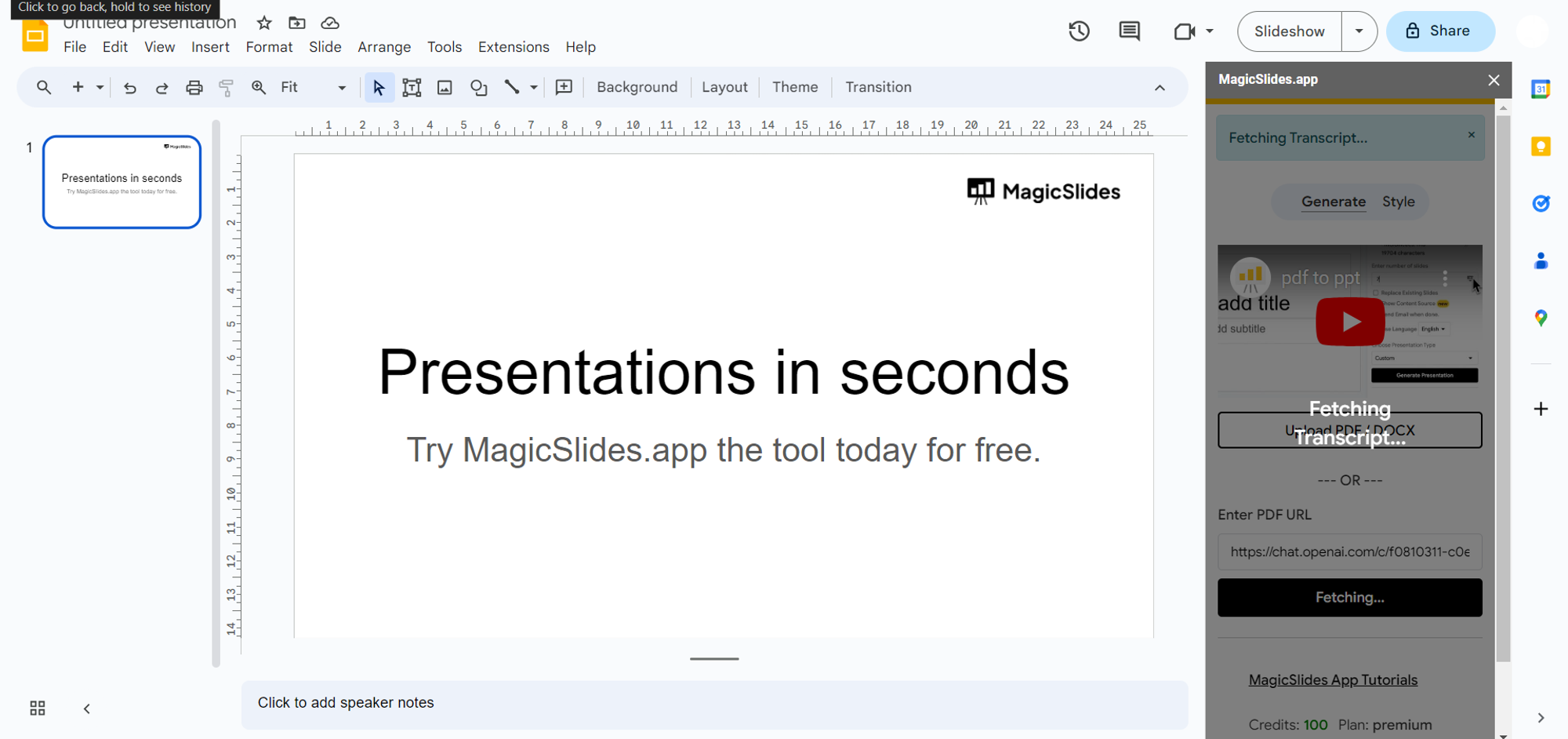Image resolution: width=1568 pixels, height=739 pixels.
Task: Switch to grid view icon
Action: point(38,708)
